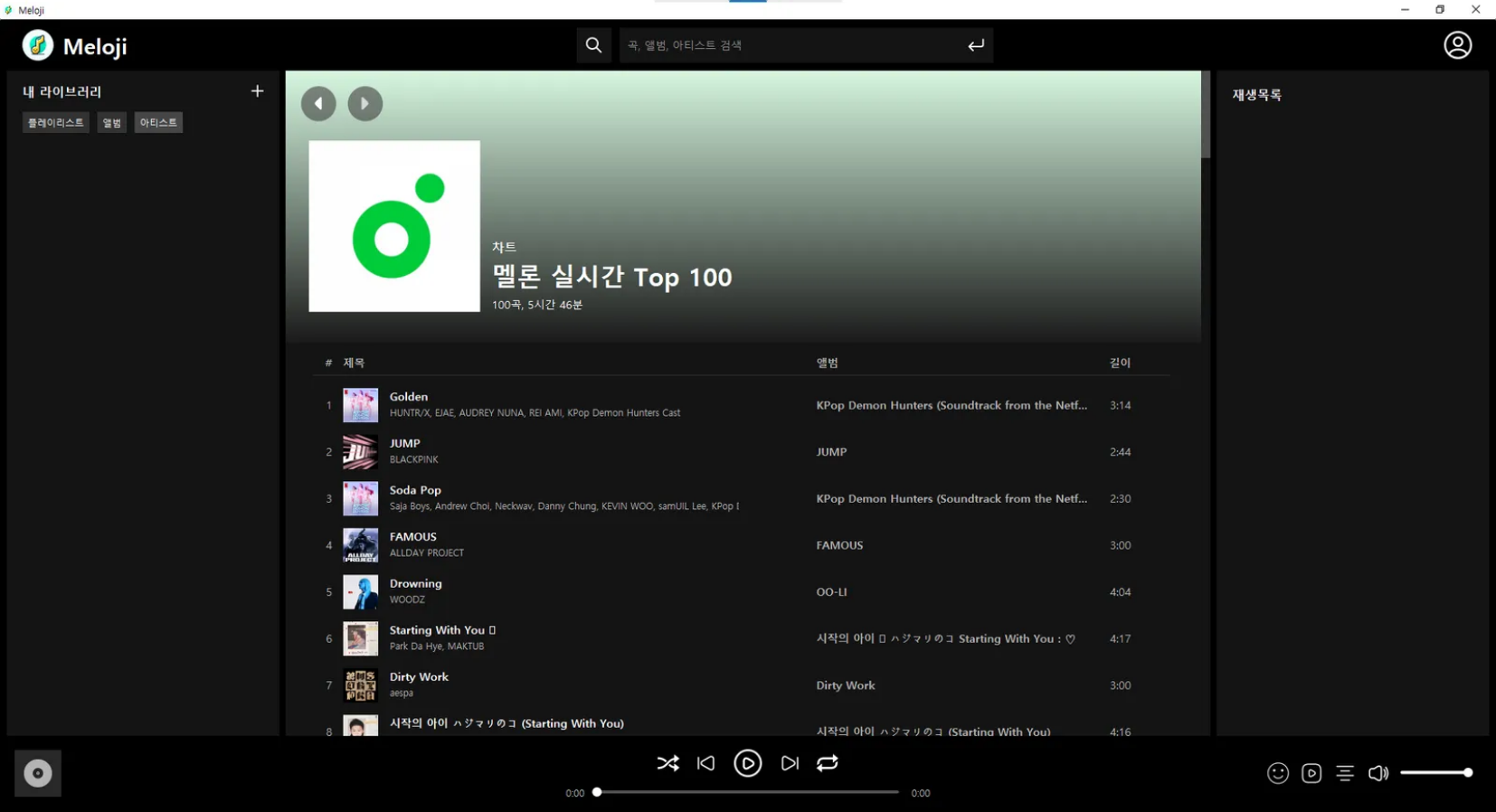The height and width of the screenshot is (812, 1496).
Task: Start playback with the play button
Action: click(747, 764)
